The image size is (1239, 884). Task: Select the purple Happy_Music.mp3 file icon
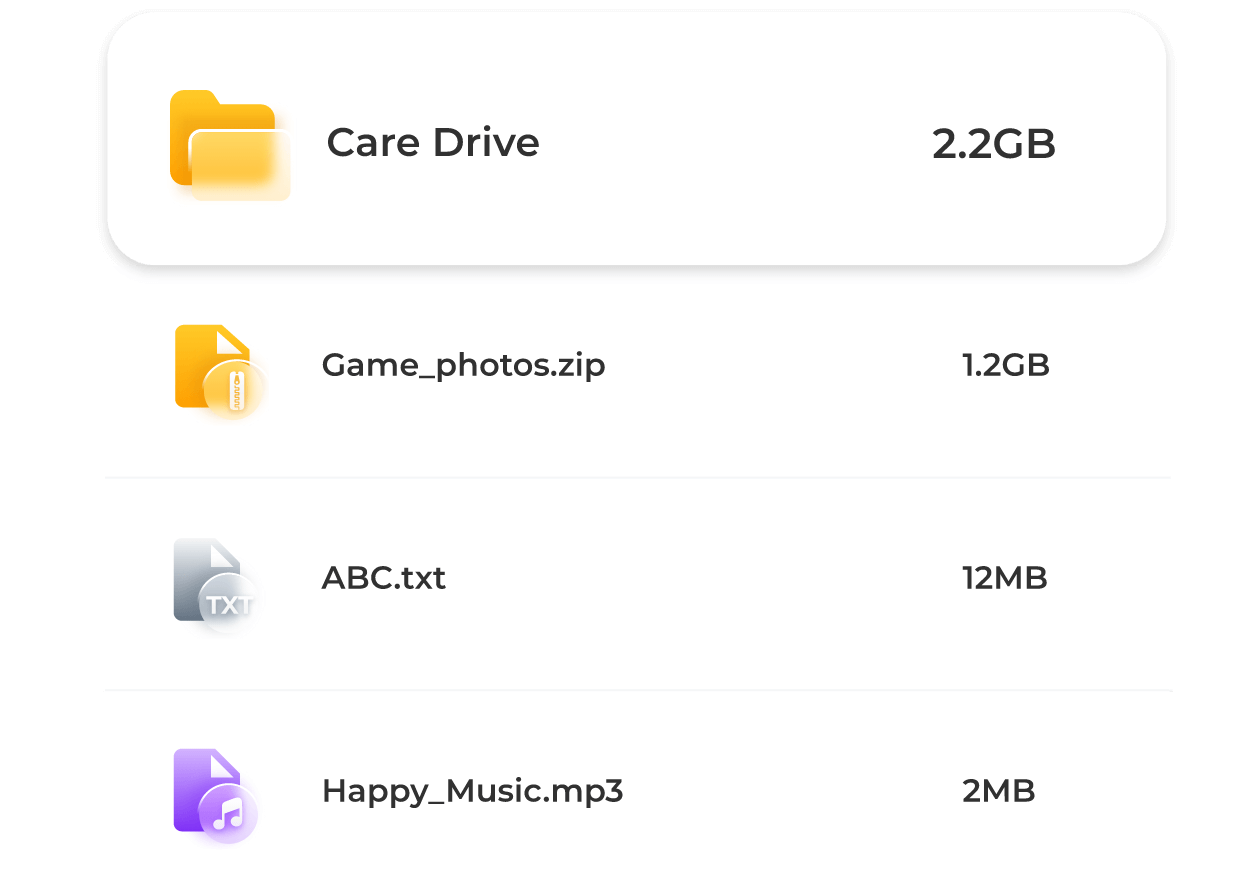click(215, 795)
